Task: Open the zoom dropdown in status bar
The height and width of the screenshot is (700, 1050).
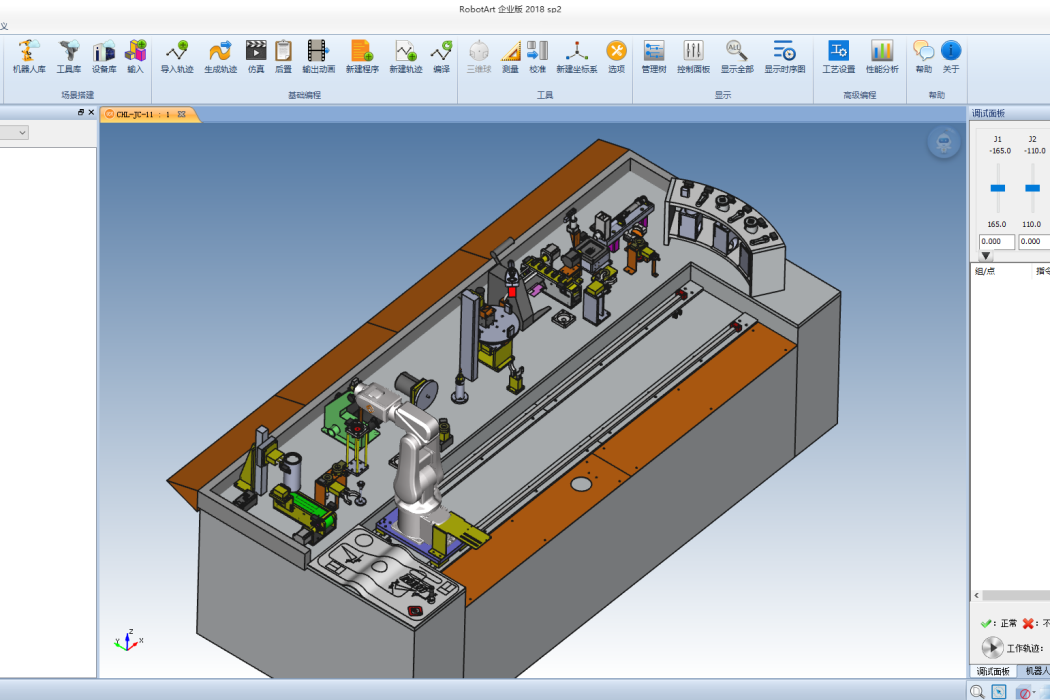Action: [978, 692]
